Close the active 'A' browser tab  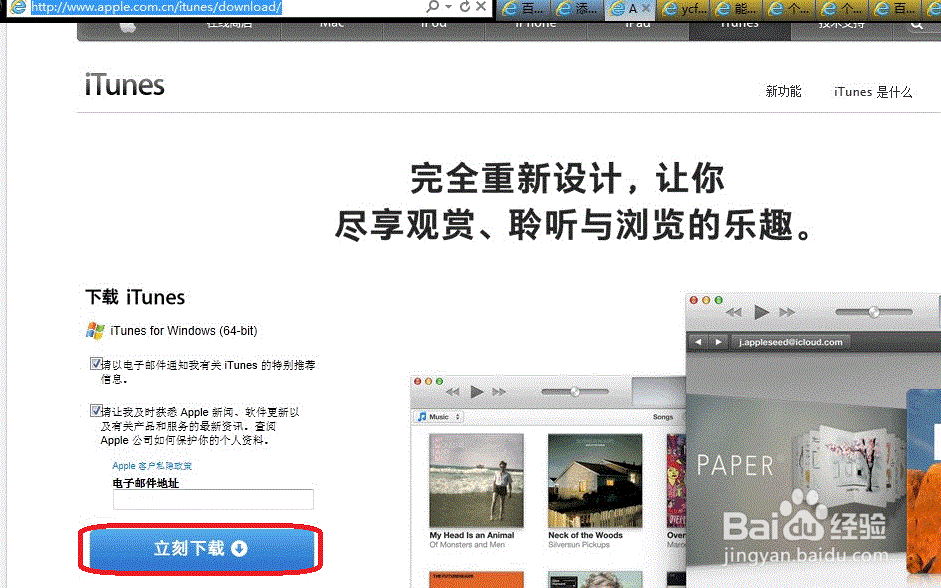(x=646, y=8)
